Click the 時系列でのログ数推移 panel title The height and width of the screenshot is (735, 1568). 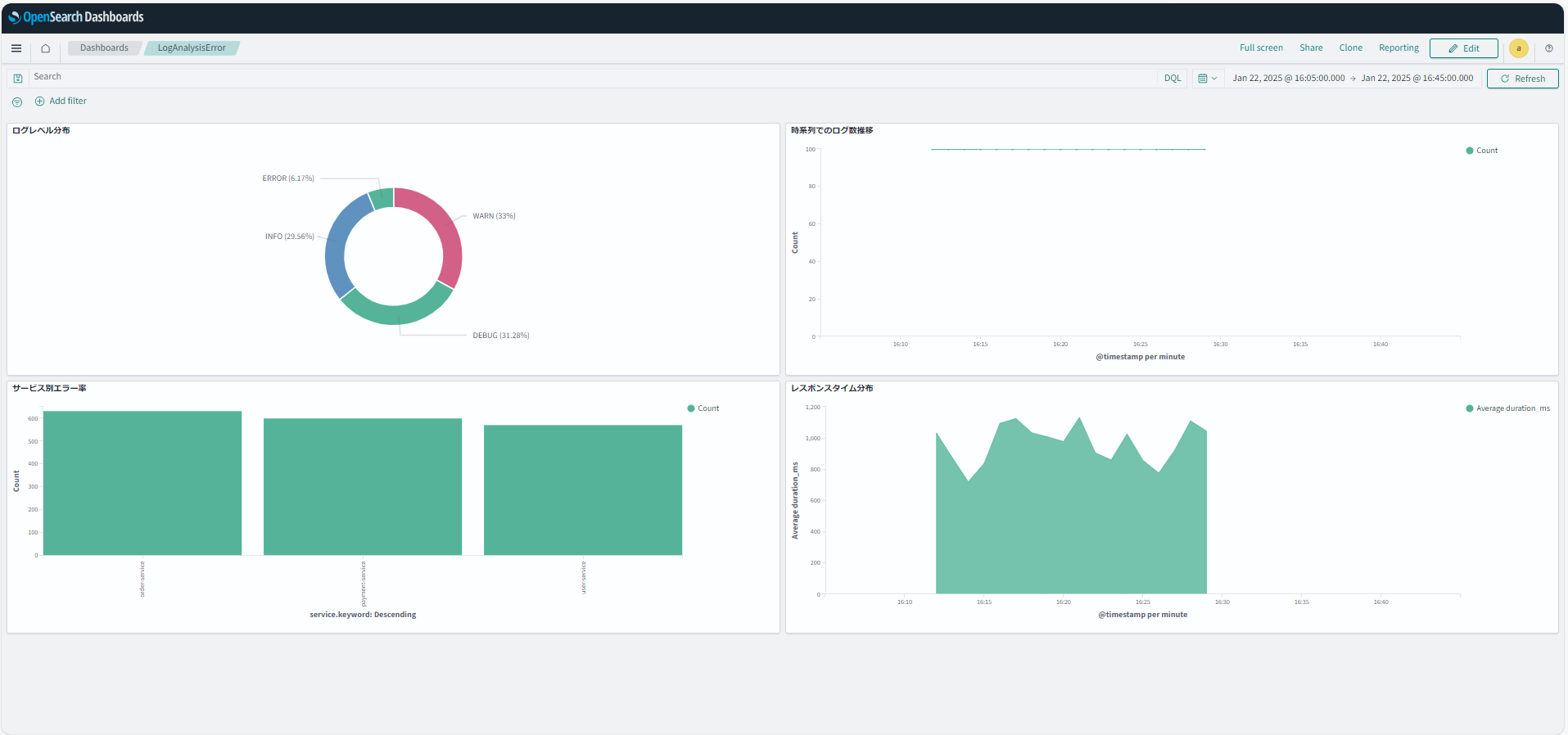coord(832,130)
